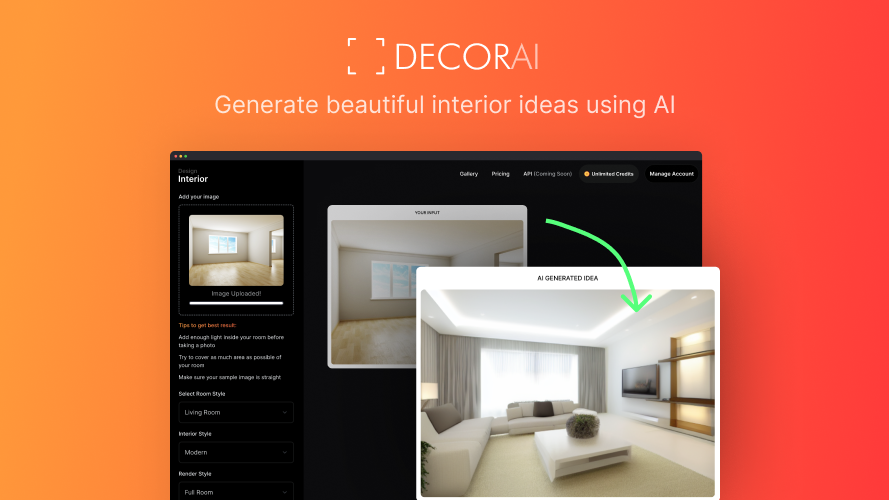The width and height of the screenshot is (889, 500).
Task: Open the API (Coming Soon) link
Action: 547,174
